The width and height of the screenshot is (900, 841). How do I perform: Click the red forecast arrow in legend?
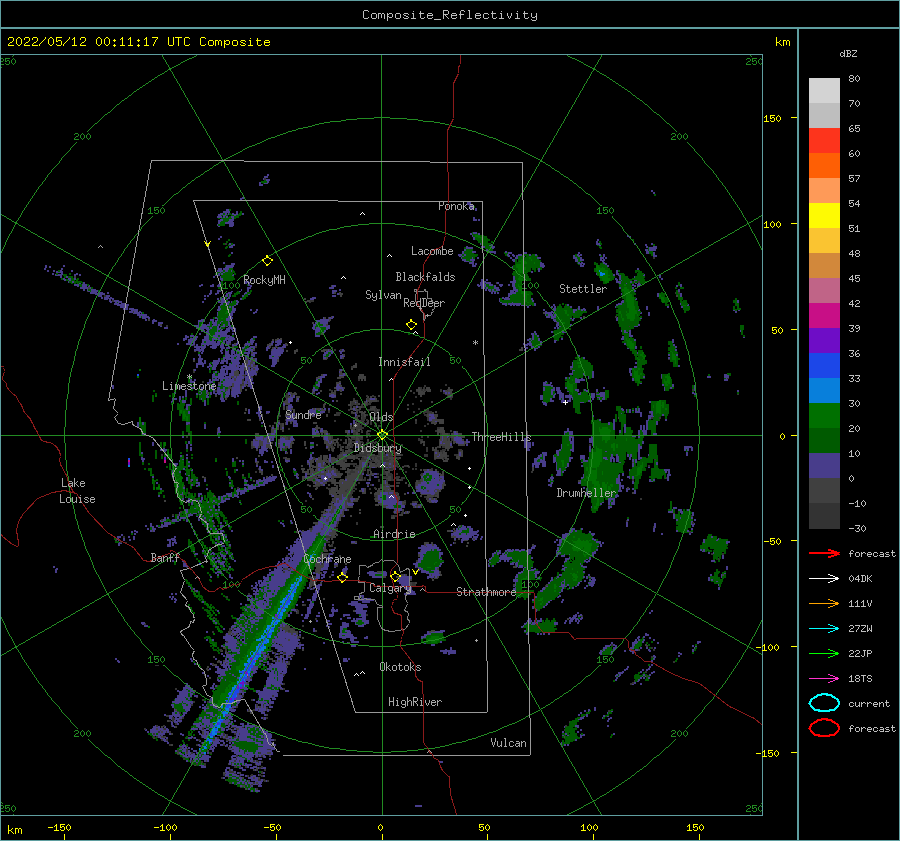click(x=824, y=553)
